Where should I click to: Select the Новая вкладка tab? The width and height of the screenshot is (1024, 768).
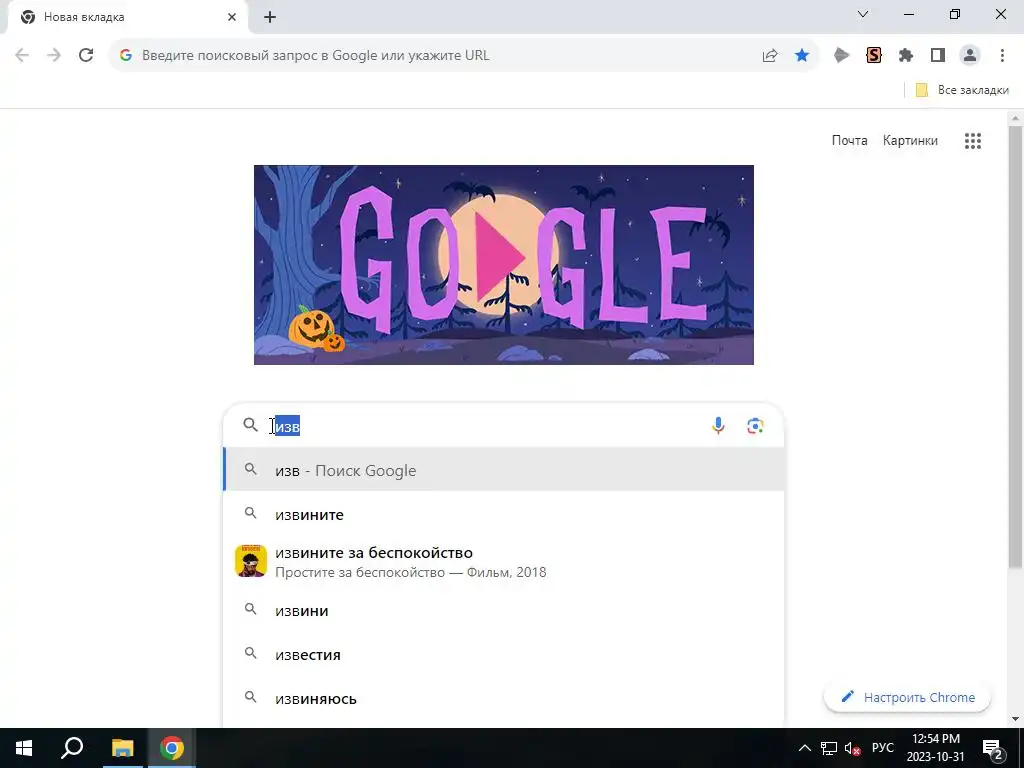pos(128,18)
